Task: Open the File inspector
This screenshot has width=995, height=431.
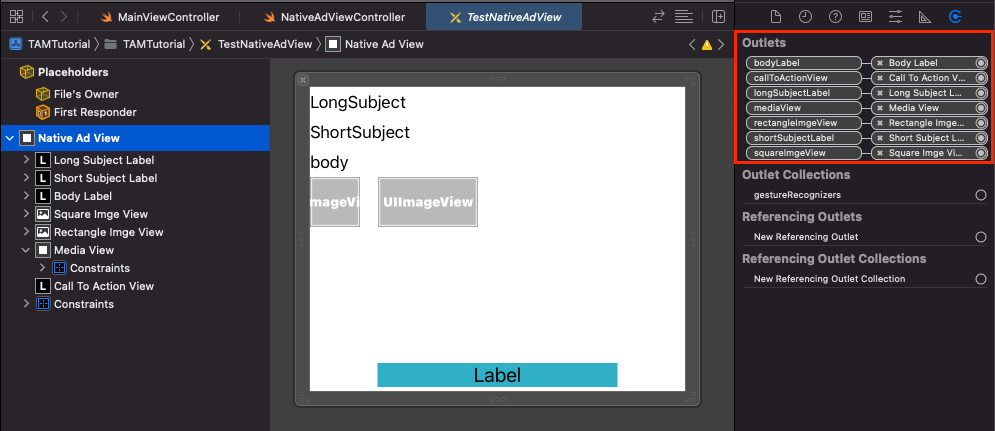Action: tap(775, 17)
